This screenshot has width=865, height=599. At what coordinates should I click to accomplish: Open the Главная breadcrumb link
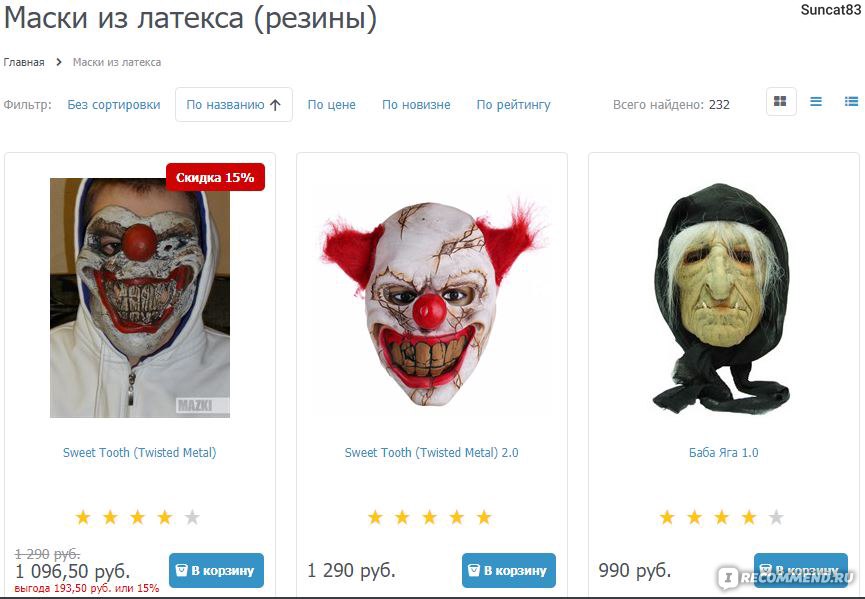[x=24, y=62]
